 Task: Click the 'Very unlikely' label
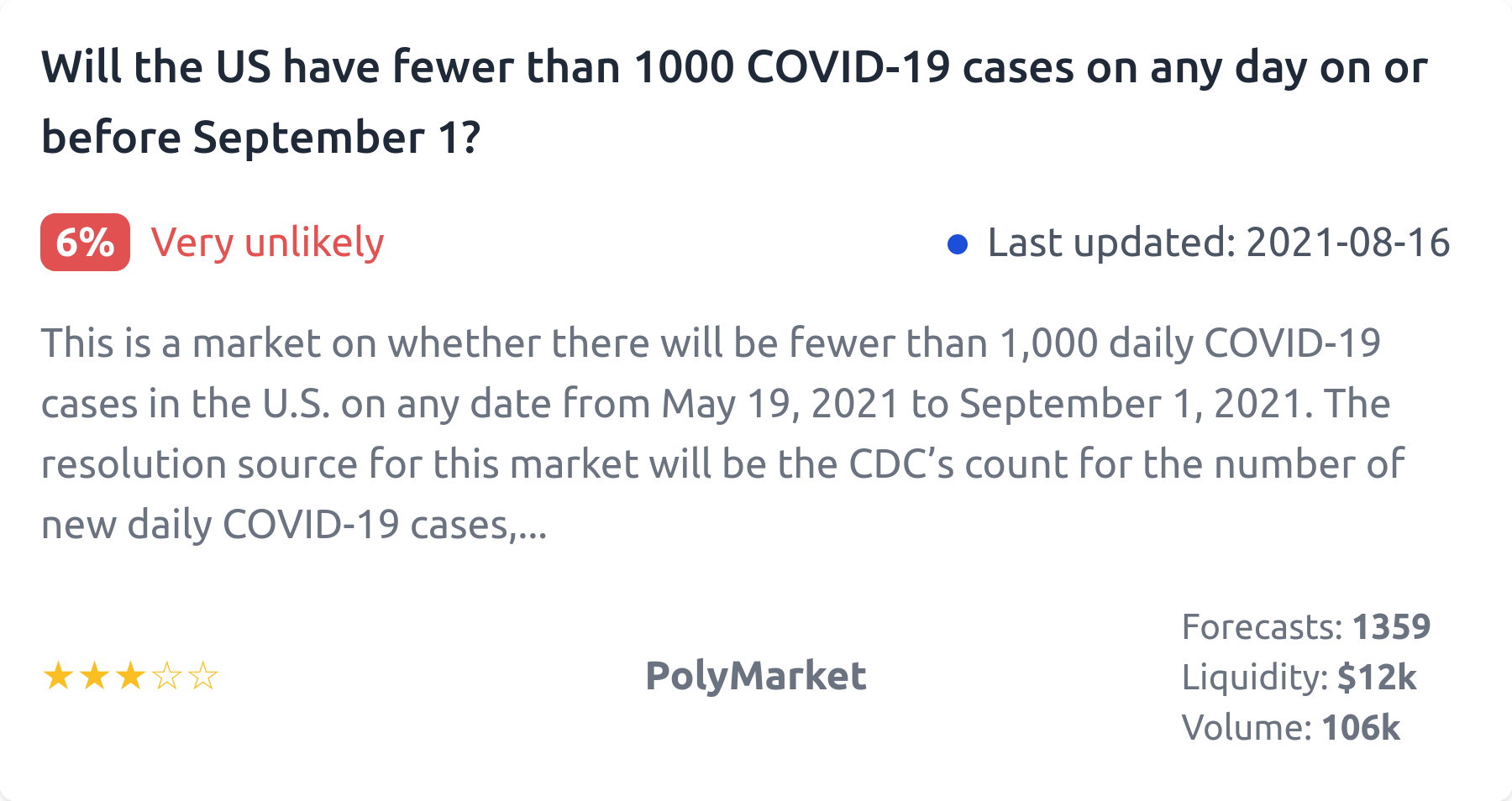(x=267, y=243)
